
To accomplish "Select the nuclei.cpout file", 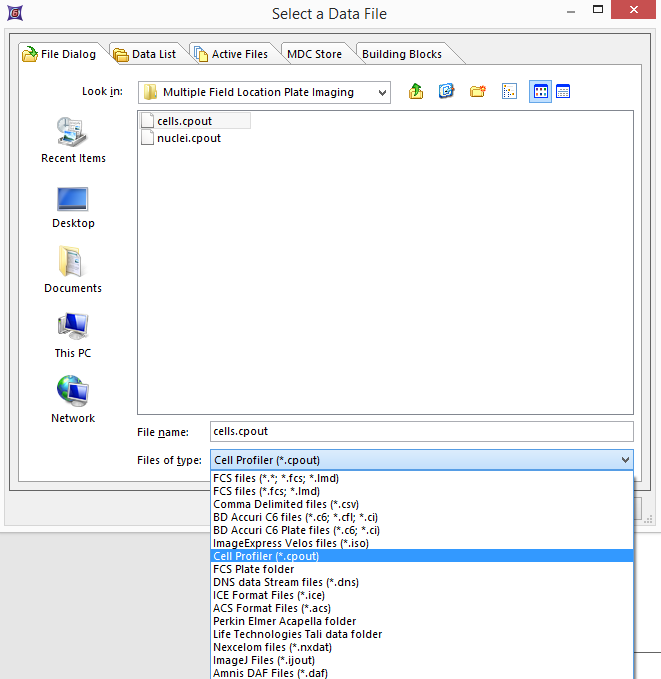I will 189,138.
